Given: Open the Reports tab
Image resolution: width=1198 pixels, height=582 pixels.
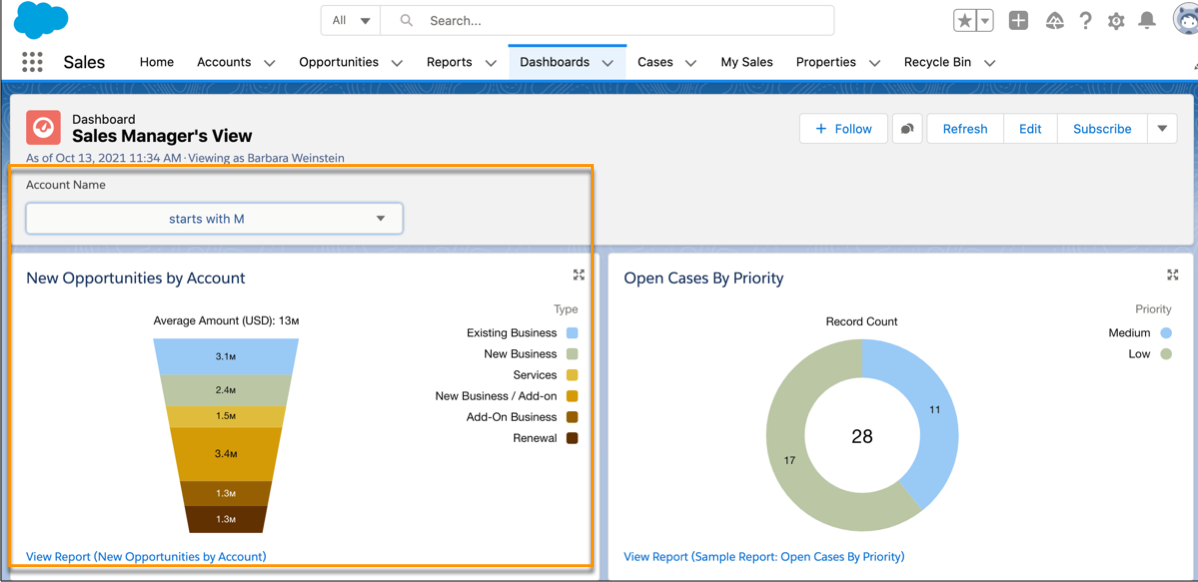Looking at the screenshot, I should click(449, 62).
